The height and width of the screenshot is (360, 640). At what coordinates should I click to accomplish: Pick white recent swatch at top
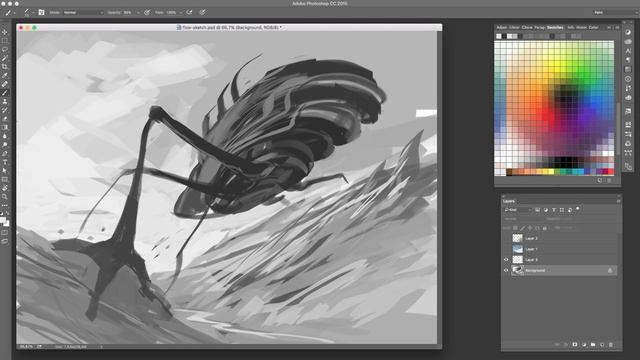(499, 36)
